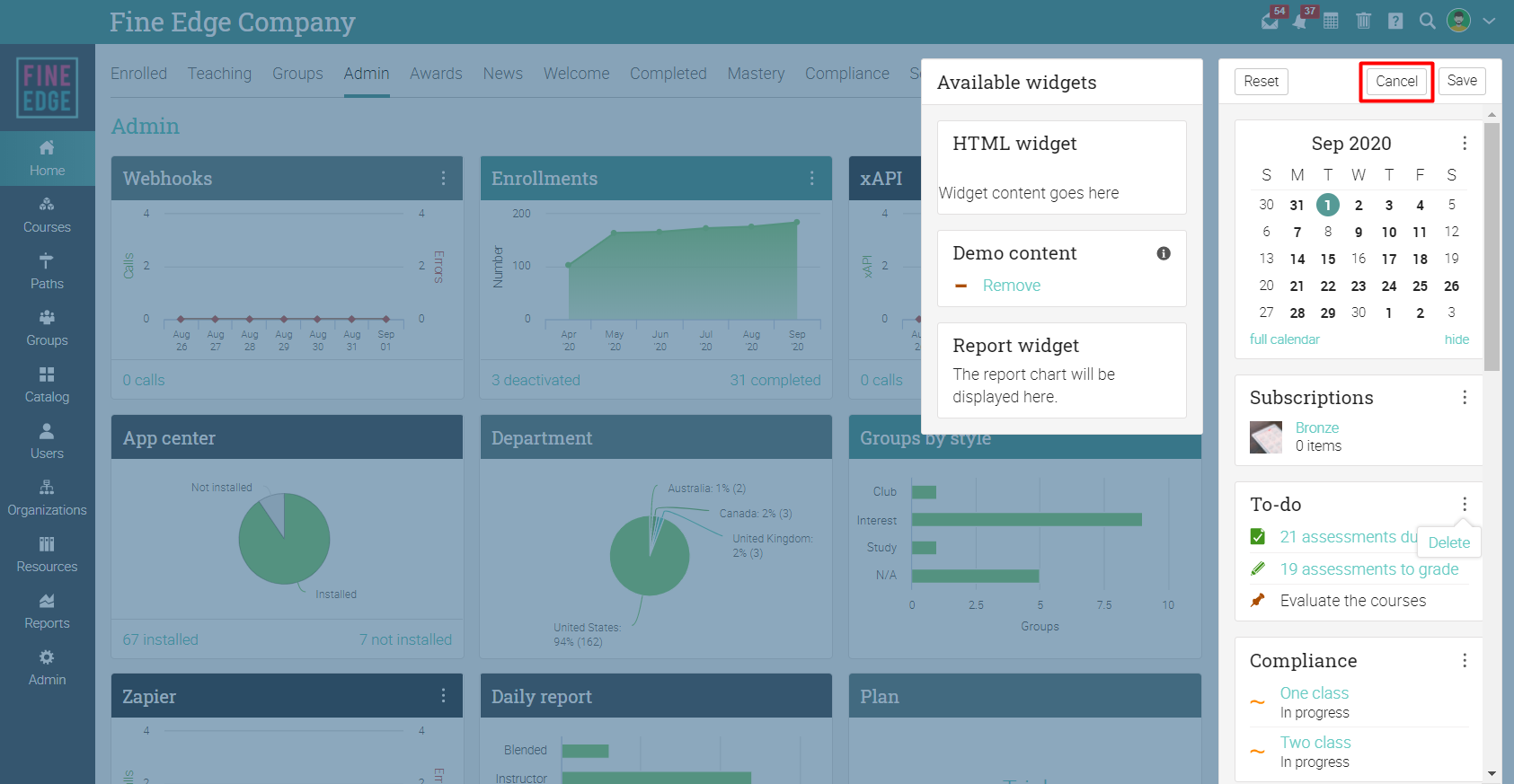The image size is (1514, 784).
Task: Expand the user avatar dropdown arrow
Action: [1489, 21]
